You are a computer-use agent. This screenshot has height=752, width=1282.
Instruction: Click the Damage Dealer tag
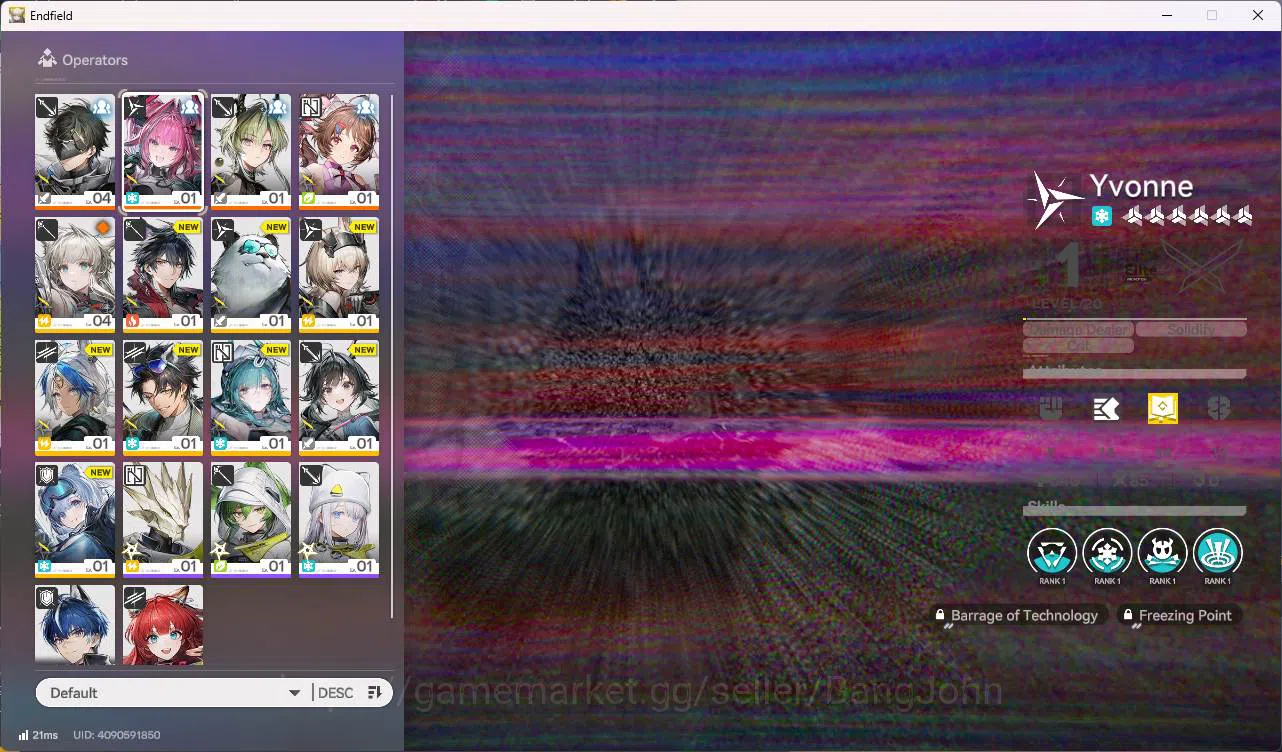coord(1077,329)
